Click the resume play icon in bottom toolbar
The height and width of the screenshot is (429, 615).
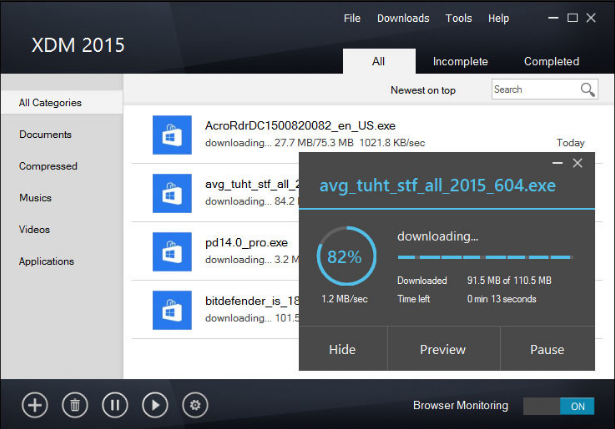pos(155,405)
